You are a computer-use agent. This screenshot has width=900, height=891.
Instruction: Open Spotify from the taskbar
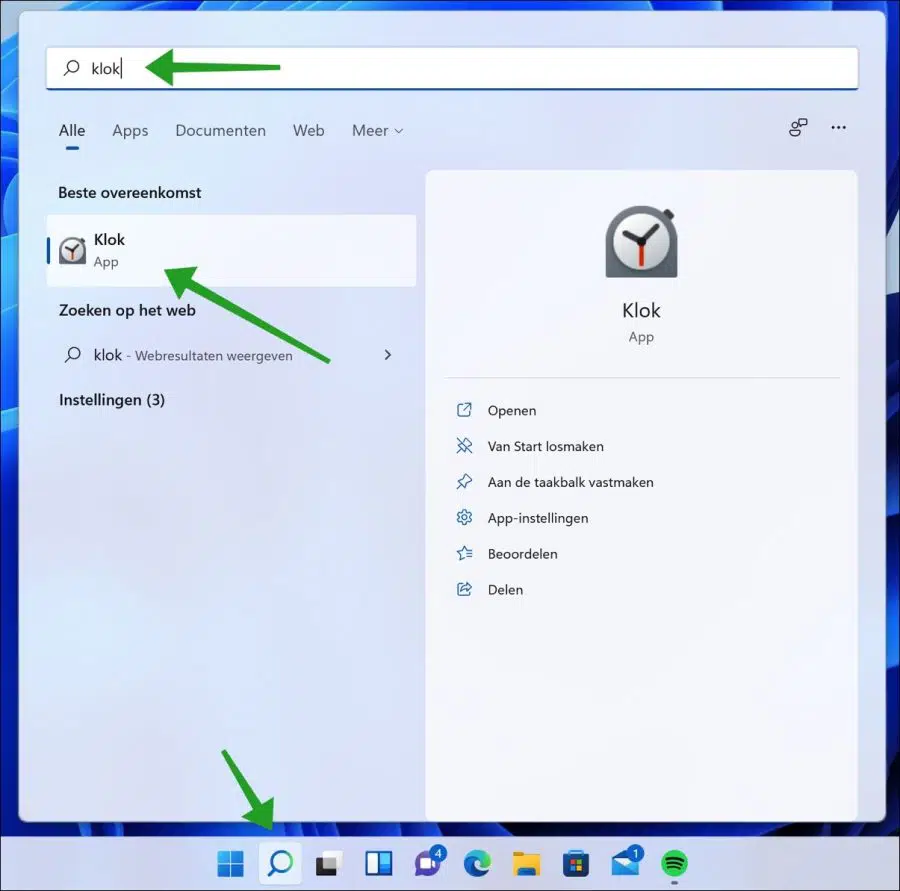(x=674, y=863)
